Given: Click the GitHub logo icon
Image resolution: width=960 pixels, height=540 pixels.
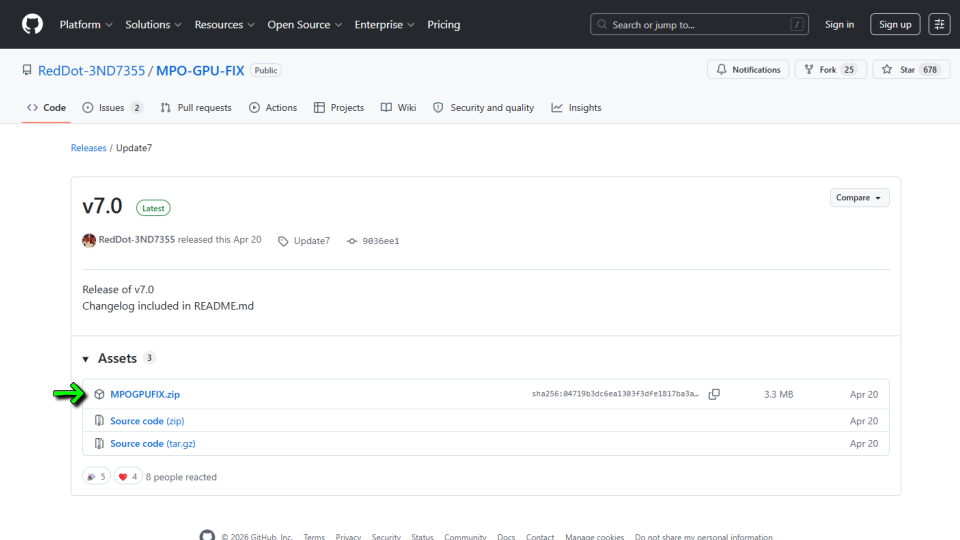Looking at the screenshot, I should (x=32, y=24).
